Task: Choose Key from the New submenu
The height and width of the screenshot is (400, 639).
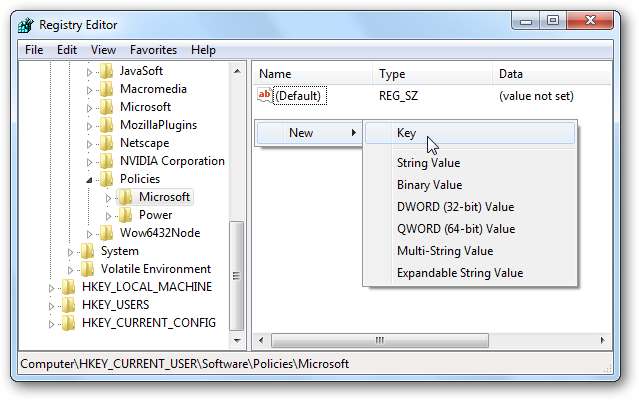Action: [406, 133]
